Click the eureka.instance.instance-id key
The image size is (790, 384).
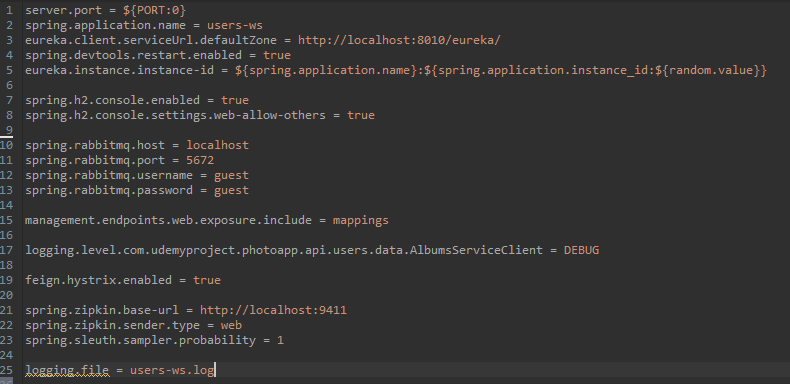[120, 70]
